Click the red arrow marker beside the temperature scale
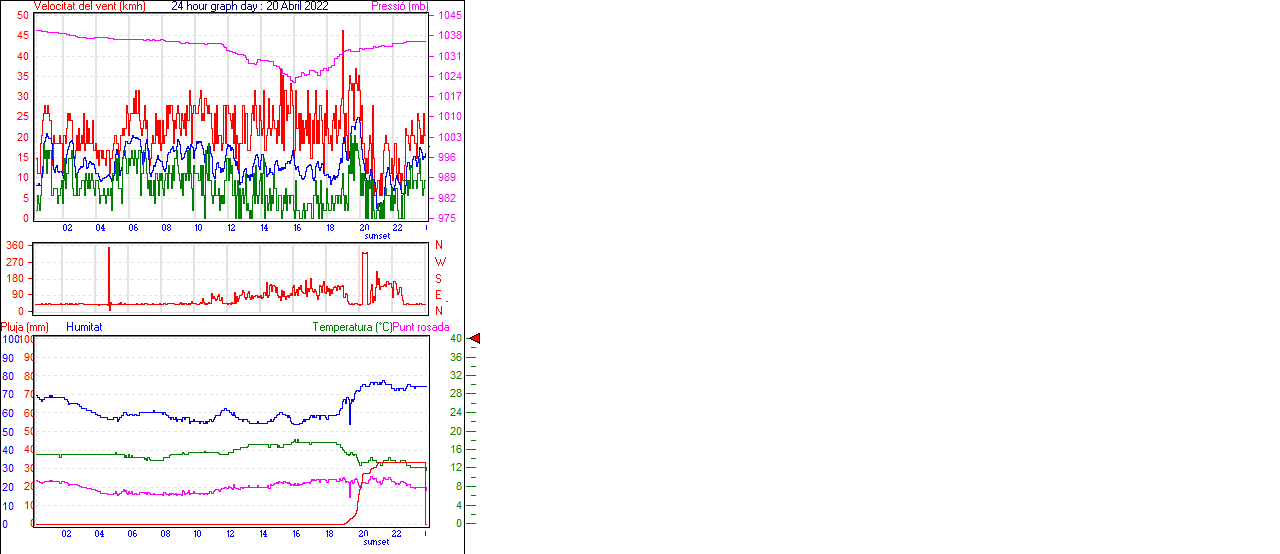 475,339
